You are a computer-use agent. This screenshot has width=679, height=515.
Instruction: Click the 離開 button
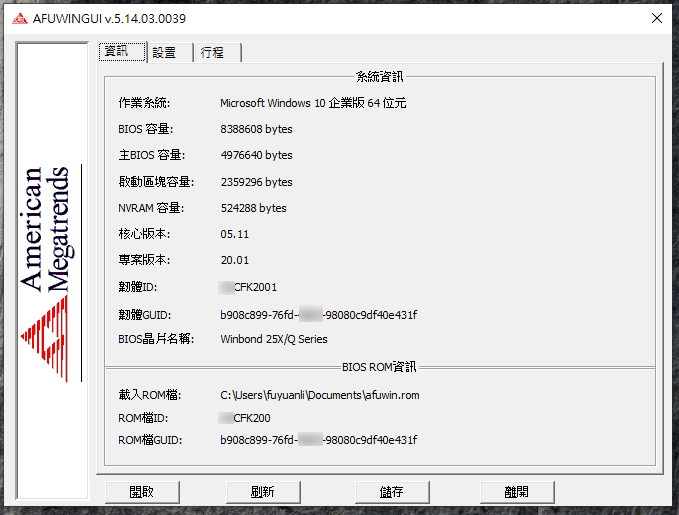click(517, 492)
